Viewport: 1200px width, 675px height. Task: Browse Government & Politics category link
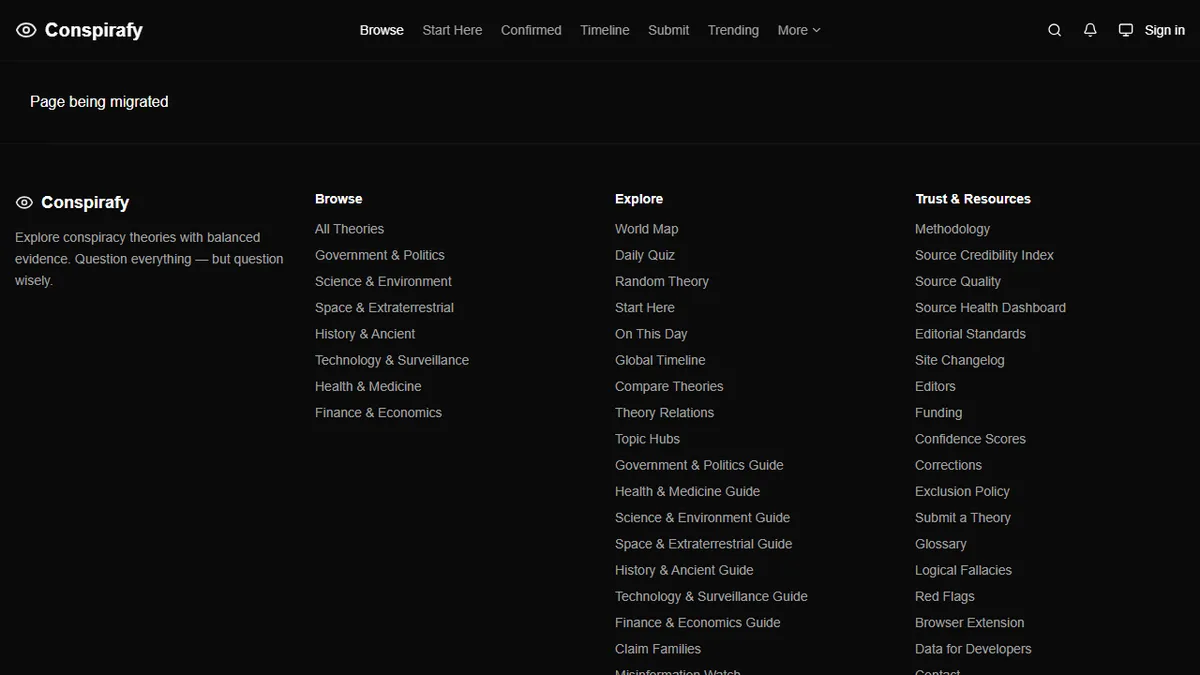pyautogui.click(x=380, y=255)
